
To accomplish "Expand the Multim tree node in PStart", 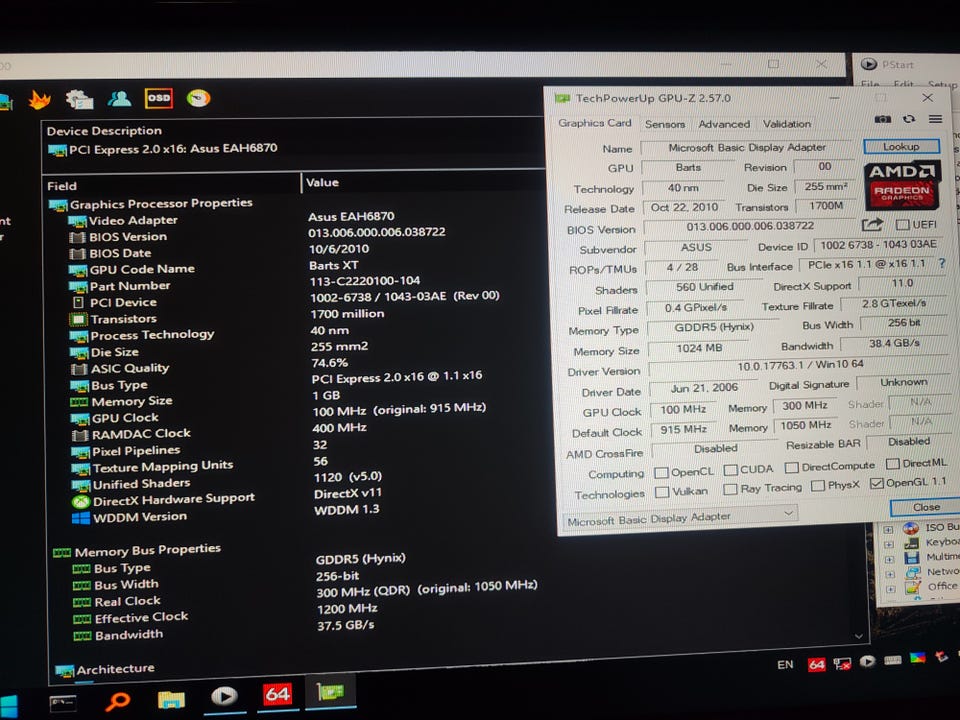I will click(x=890, y=559).
